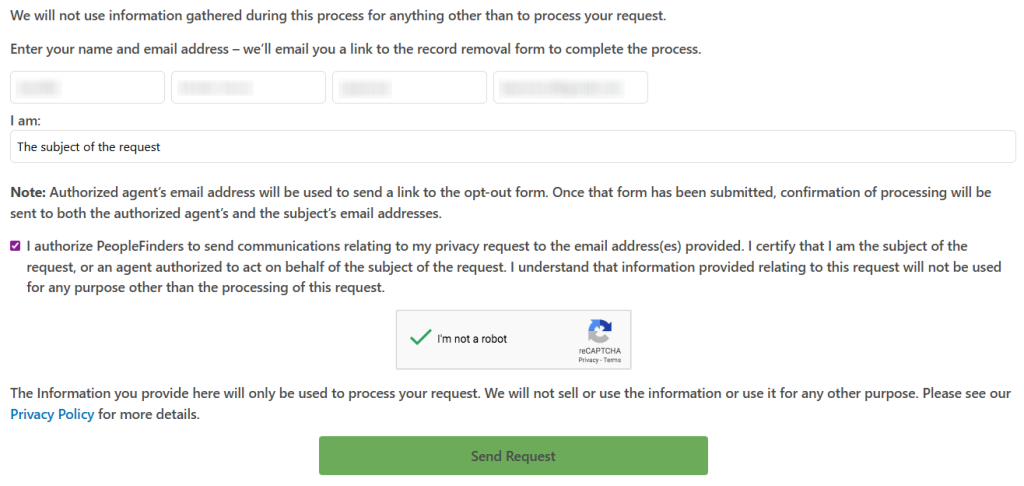Uncheck the PeopleFinders authorization checkbox
This screenshot has width=1024, height=486.
[15, 245]
